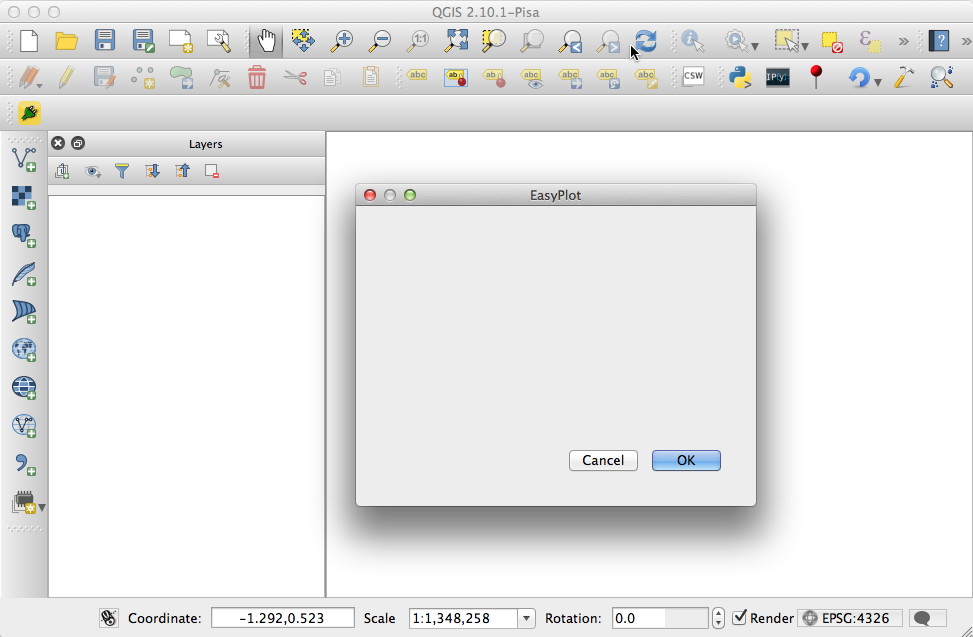Click the Coordinate input field
Image resolution: width=973 pixels, height=637 pixels.
click(282, 618)
